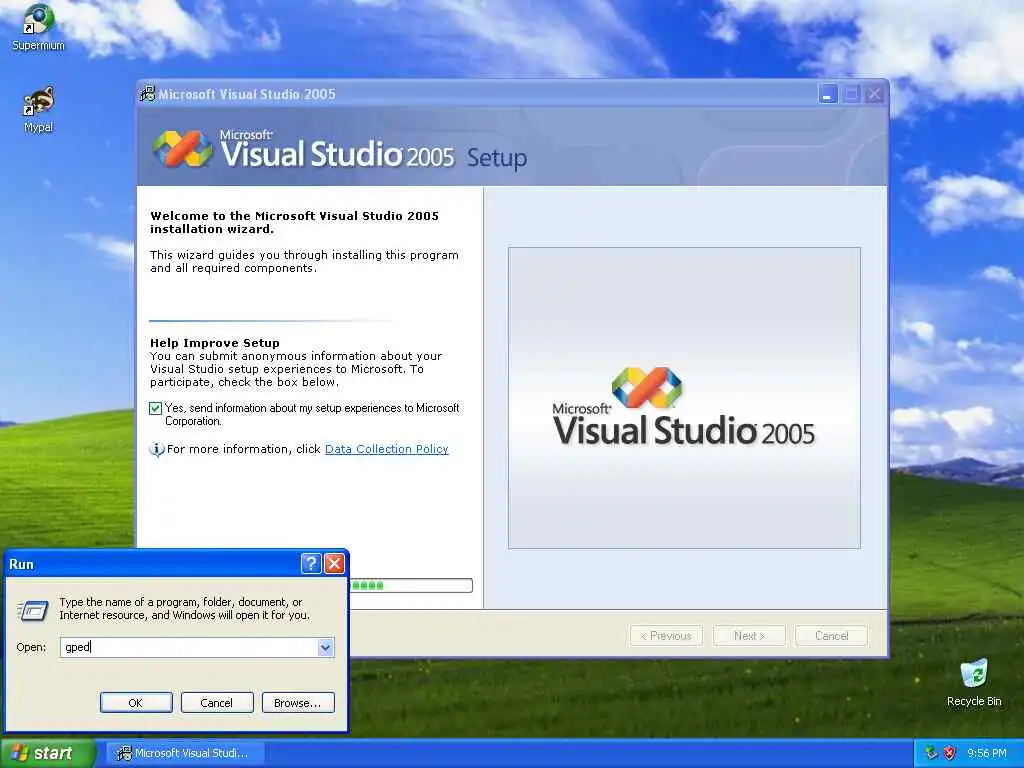Click the info icon beside Data Collection Policy
1024x768 pixels.
[x=157, y=449]
